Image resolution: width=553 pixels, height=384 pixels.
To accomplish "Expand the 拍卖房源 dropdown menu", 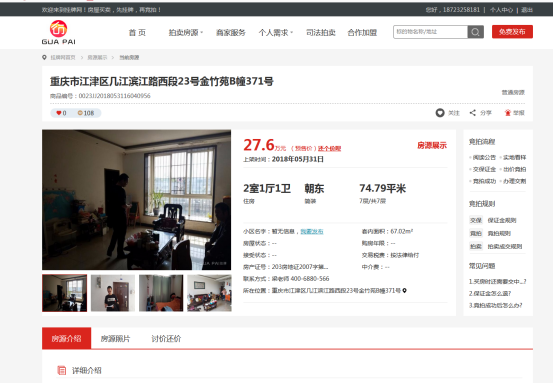I will point(186,33).
